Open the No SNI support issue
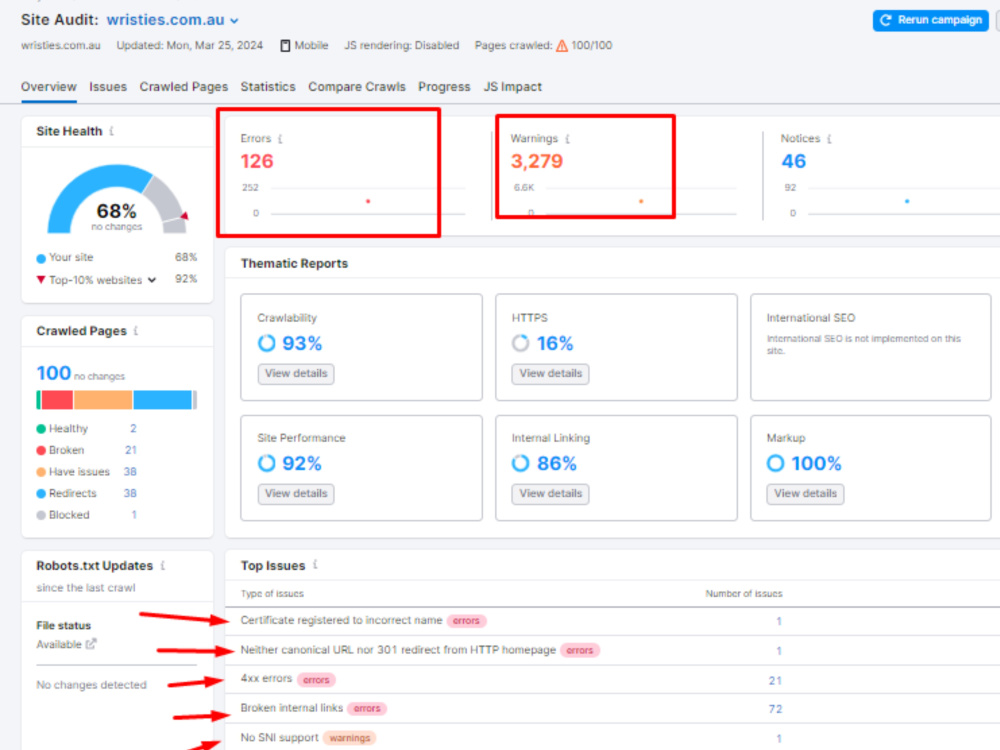Viewport: 1000px width, 750px height. [279, 738]
